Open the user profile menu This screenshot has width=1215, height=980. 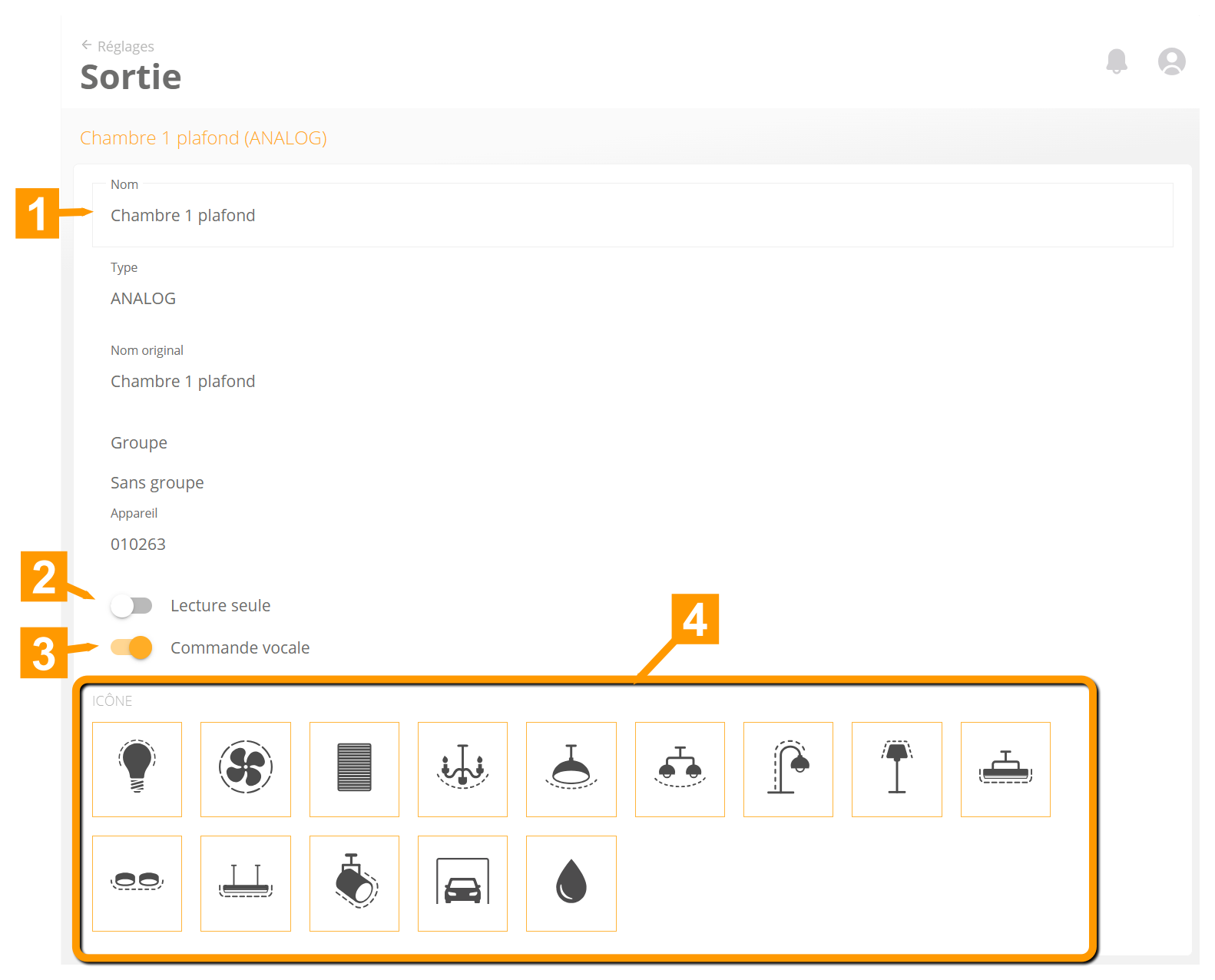pyautogui.click(x=1171, y=61)
